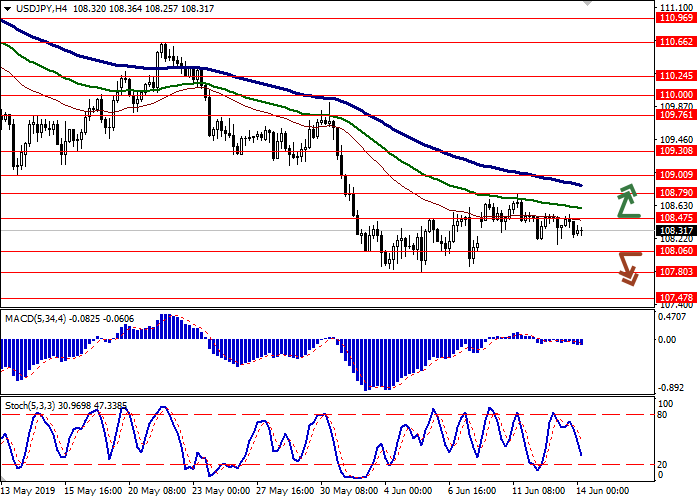Select the 107.478 support level tag

675,297
